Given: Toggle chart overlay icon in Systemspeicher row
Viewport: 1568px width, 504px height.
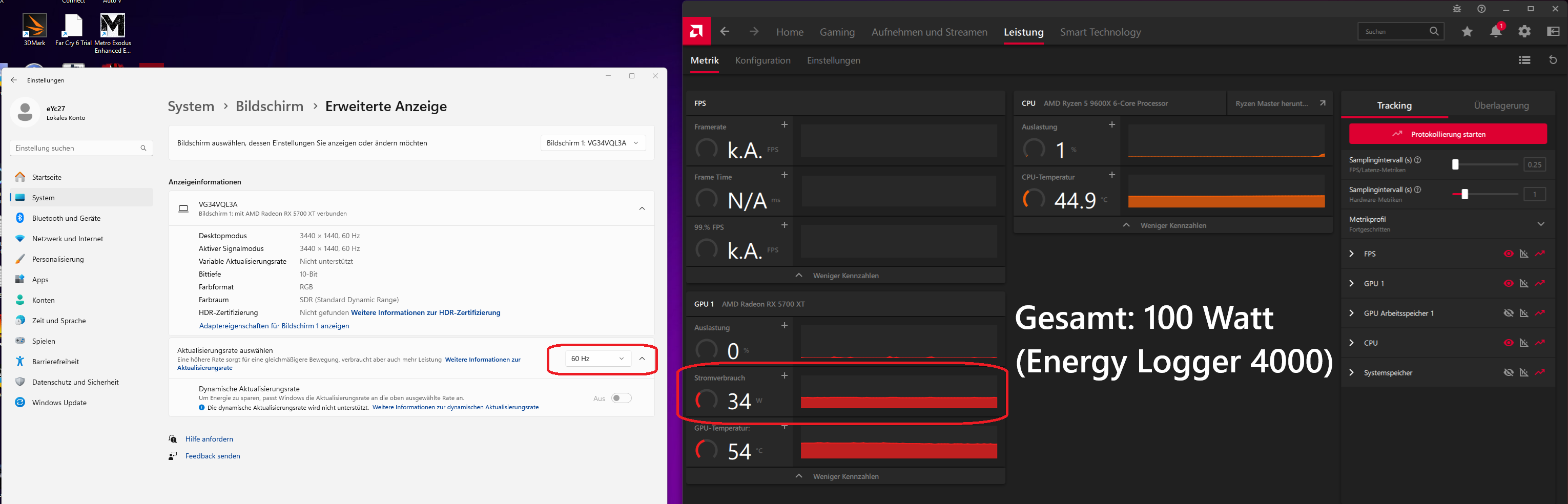Looking at the screenshot, I should pos(1524,372).
